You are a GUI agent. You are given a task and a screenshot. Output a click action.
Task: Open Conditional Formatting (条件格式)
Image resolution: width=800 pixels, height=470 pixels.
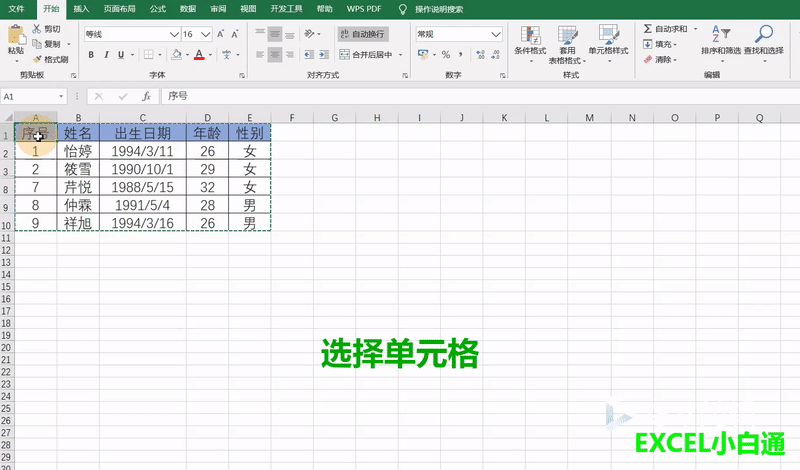[x=530, y=44]
